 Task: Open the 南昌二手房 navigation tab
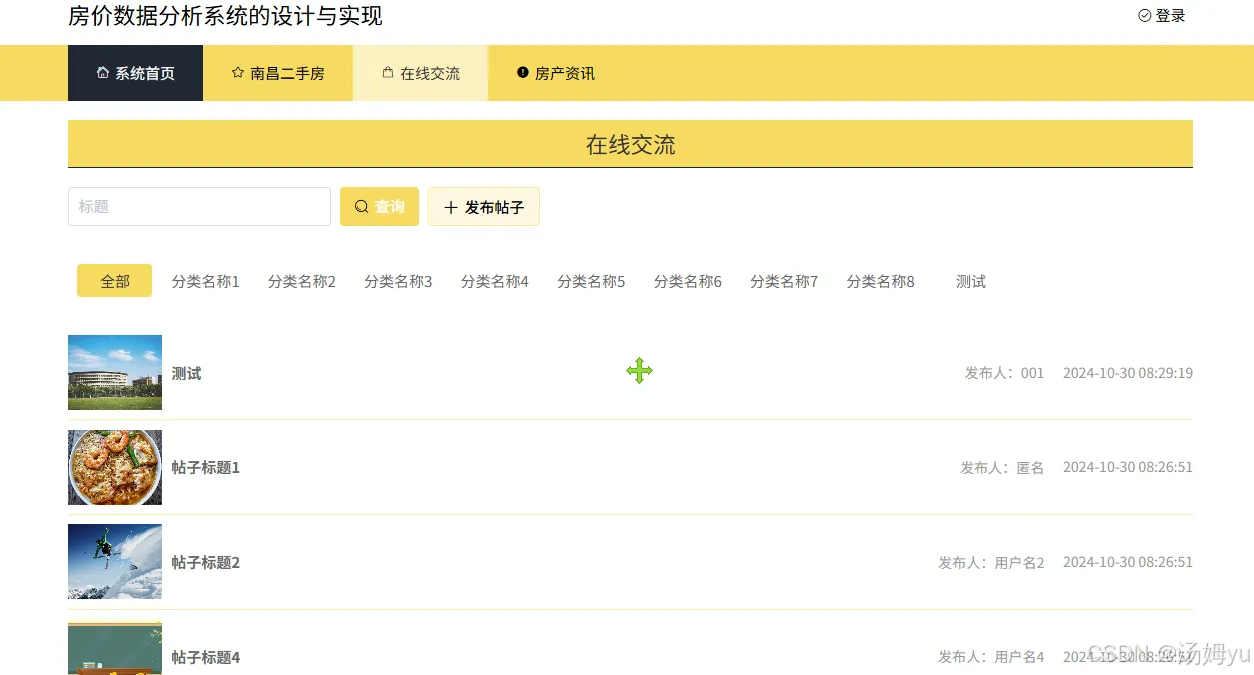tap(278, 73)
